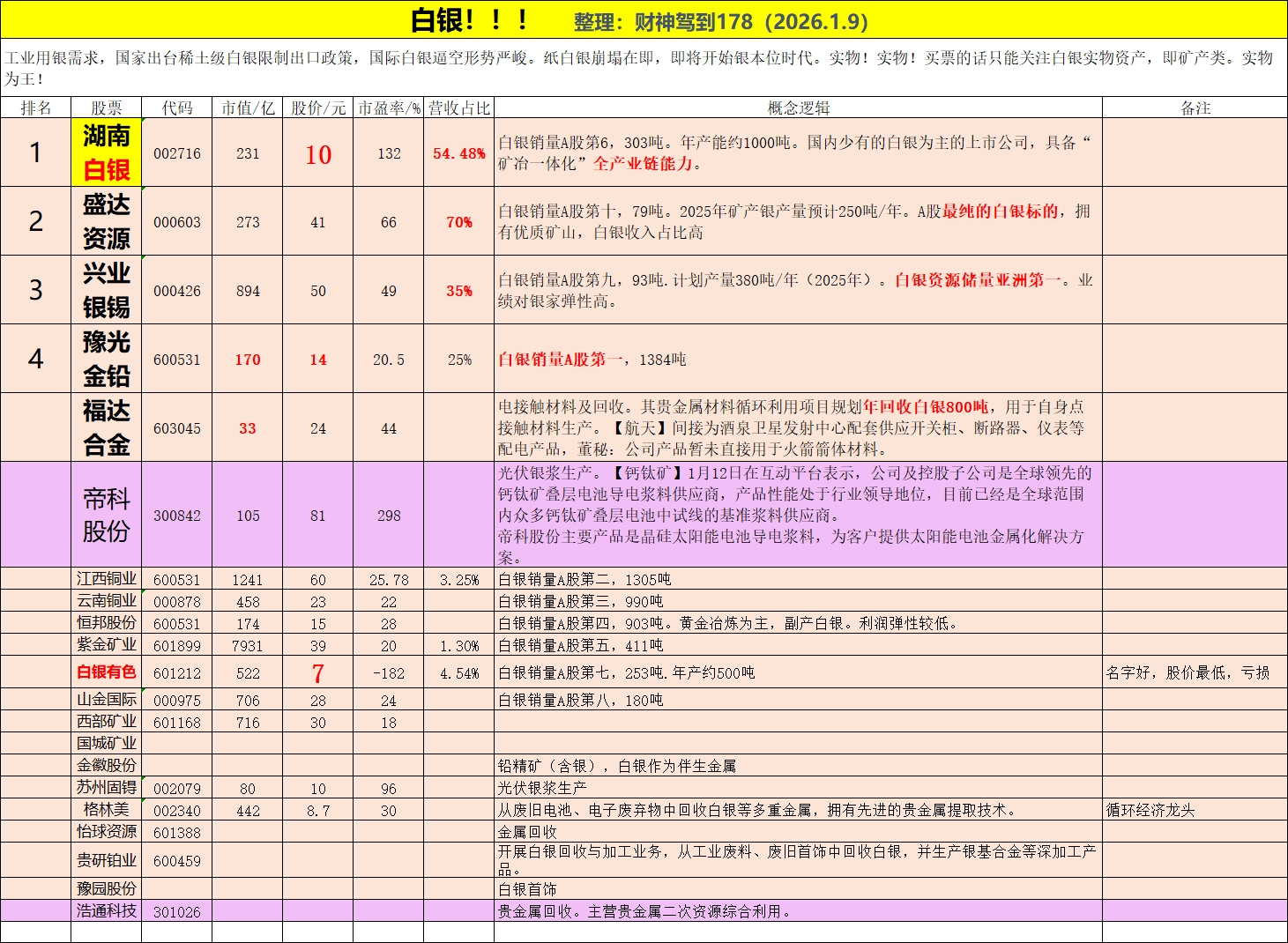The height and width of the screenshot is (943, 1288).
Task: Click the 国城矿业 stock name
Action: coord(107,743)
